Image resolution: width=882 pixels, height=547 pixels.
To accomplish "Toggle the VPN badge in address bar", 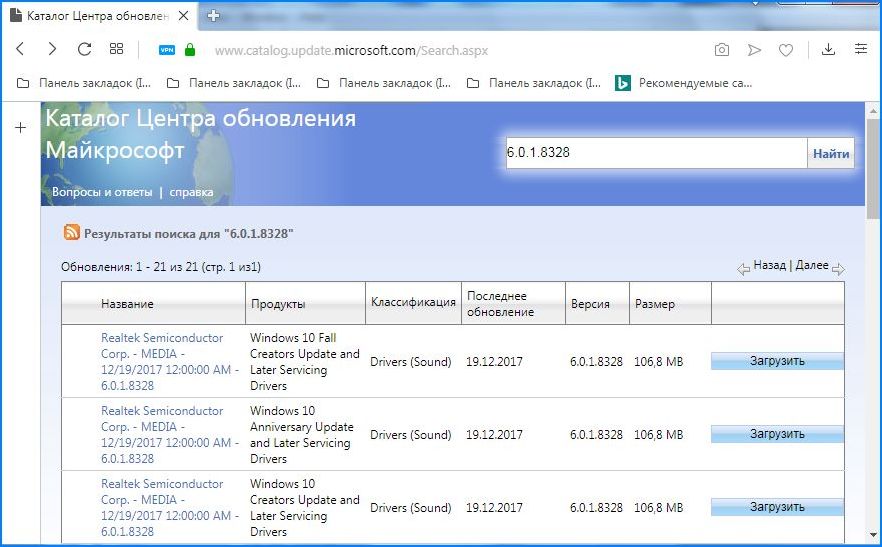I will coord(167,50).
